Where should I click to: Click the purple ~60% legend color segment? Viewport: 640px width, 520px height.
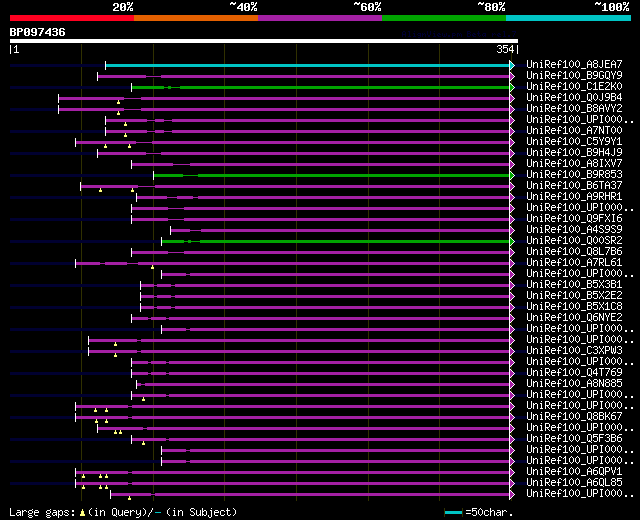point(320,18)
